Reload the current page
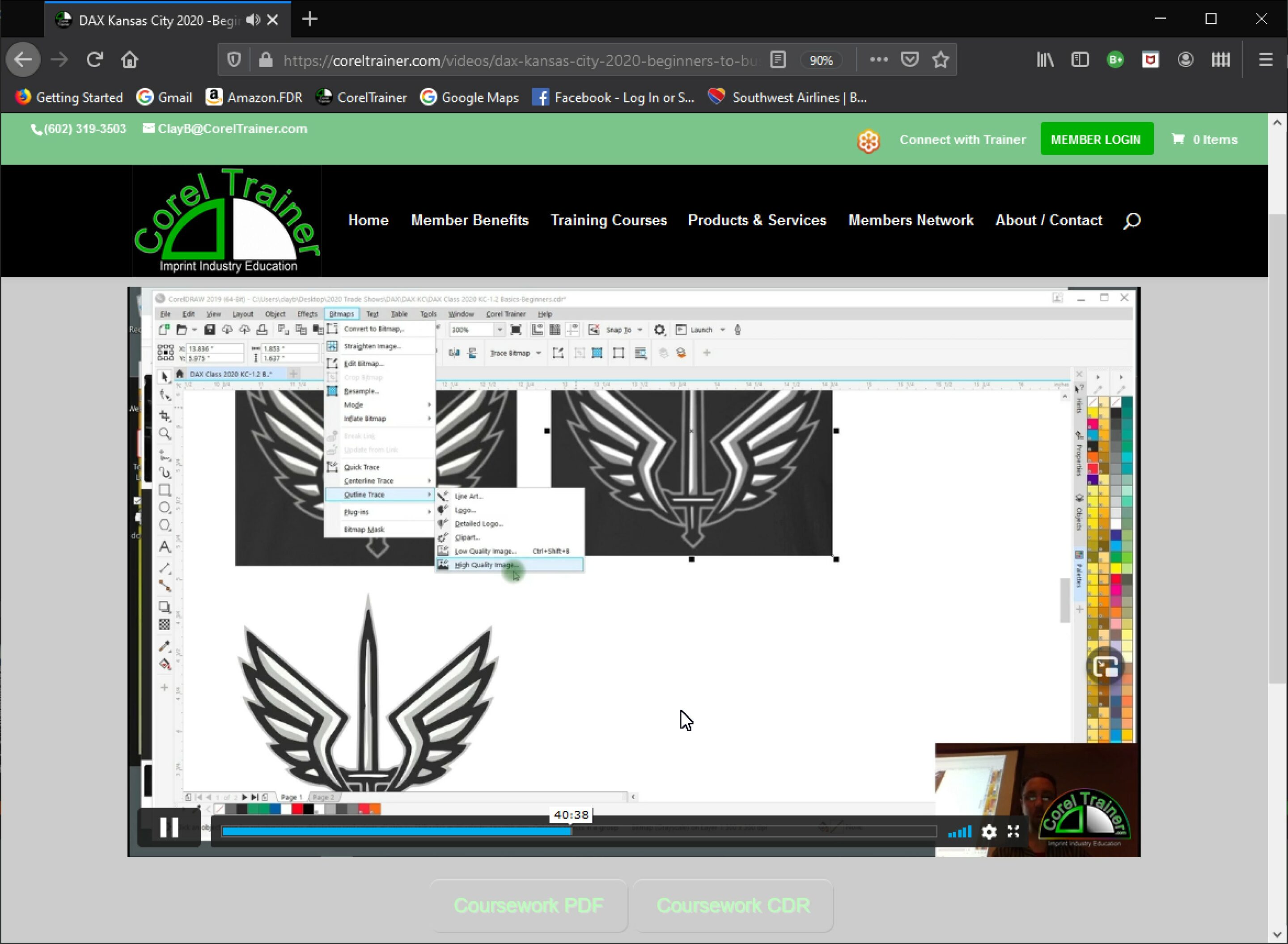The image size is (1288, 944). coord(94,59)
